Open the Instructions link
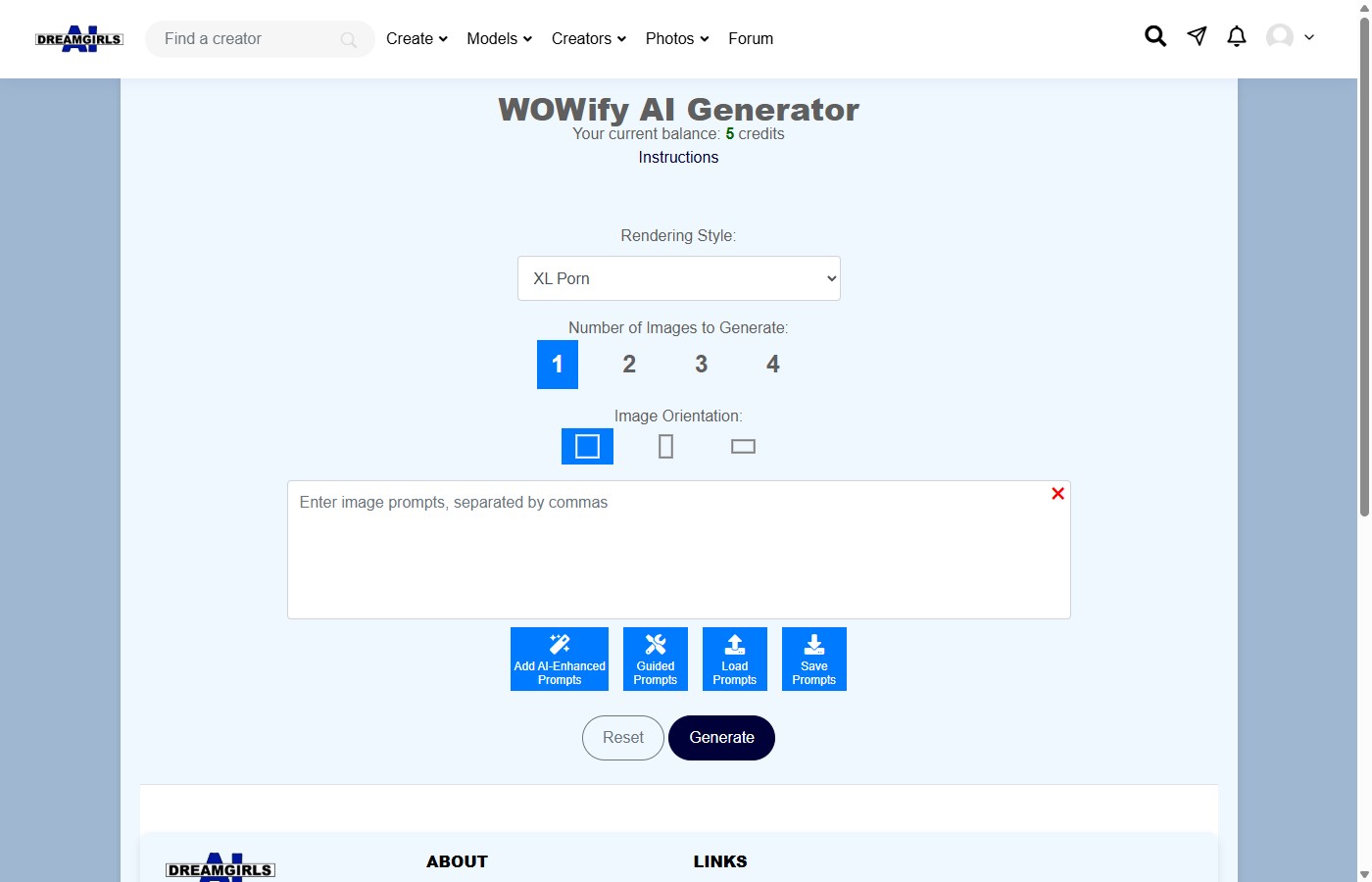Viewport: 1372px width, 882px height. pos(678,157)
